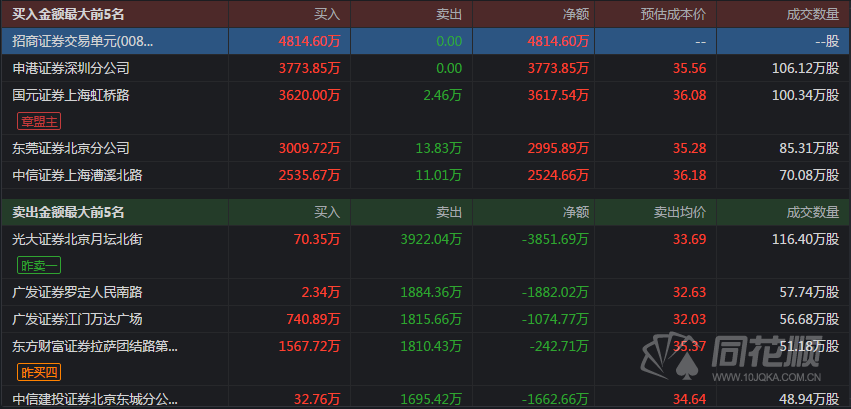Select buy value 740.89万
851x409 pixels.
click(313, 319)
